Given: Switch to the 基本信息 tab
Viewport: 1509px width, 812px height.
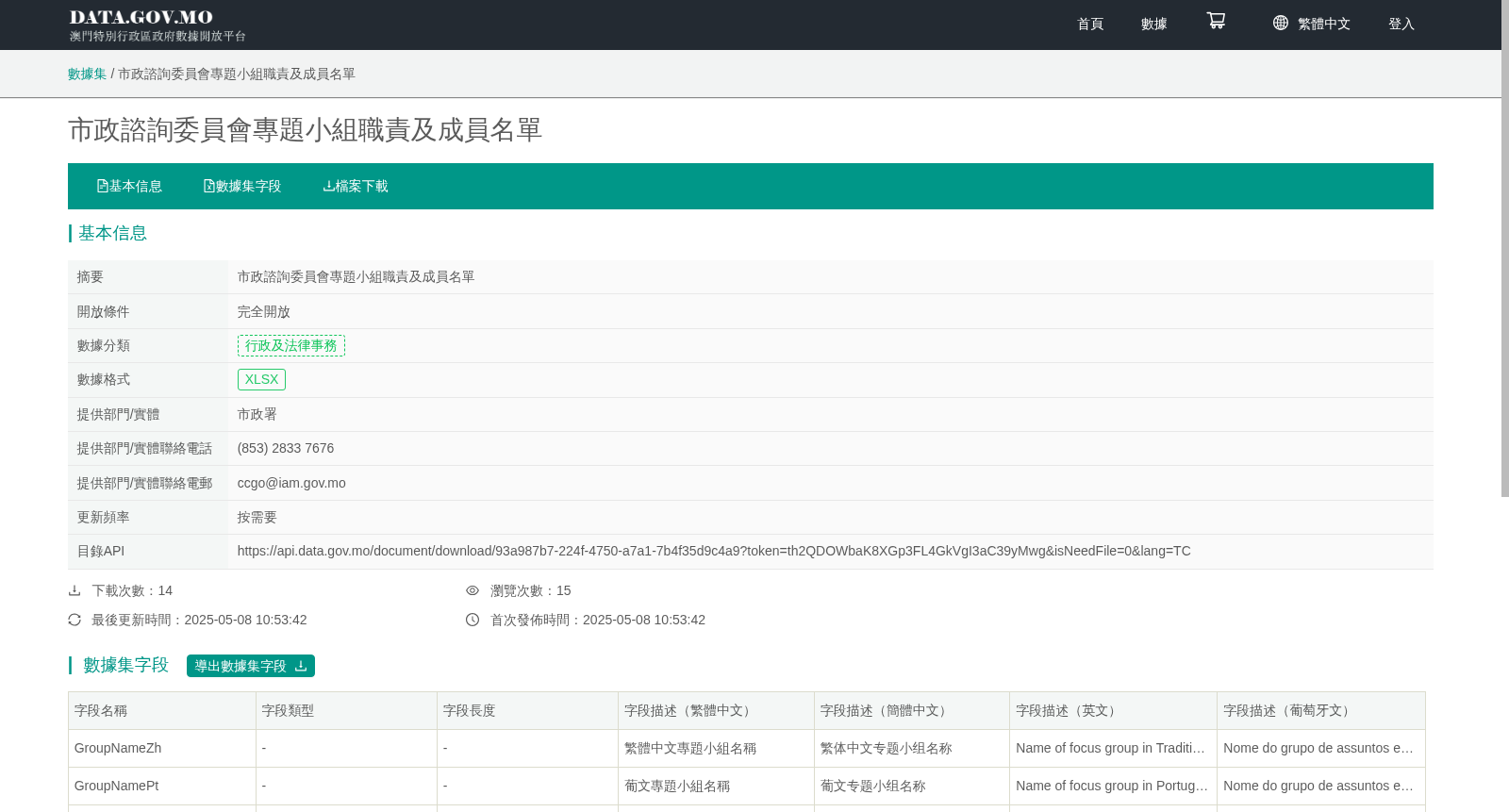Looking at the screenshot, I should tap(129, 186).
